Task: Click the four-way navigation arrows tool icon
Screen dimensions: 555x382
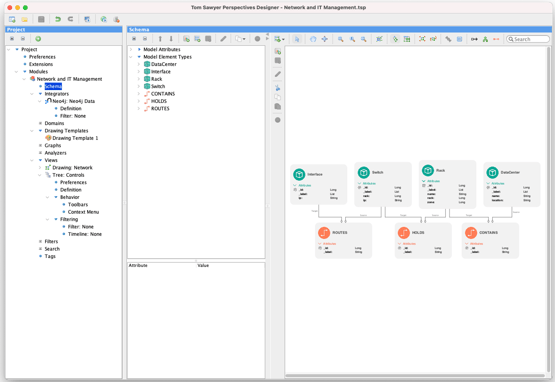Action: coord(324,39)
